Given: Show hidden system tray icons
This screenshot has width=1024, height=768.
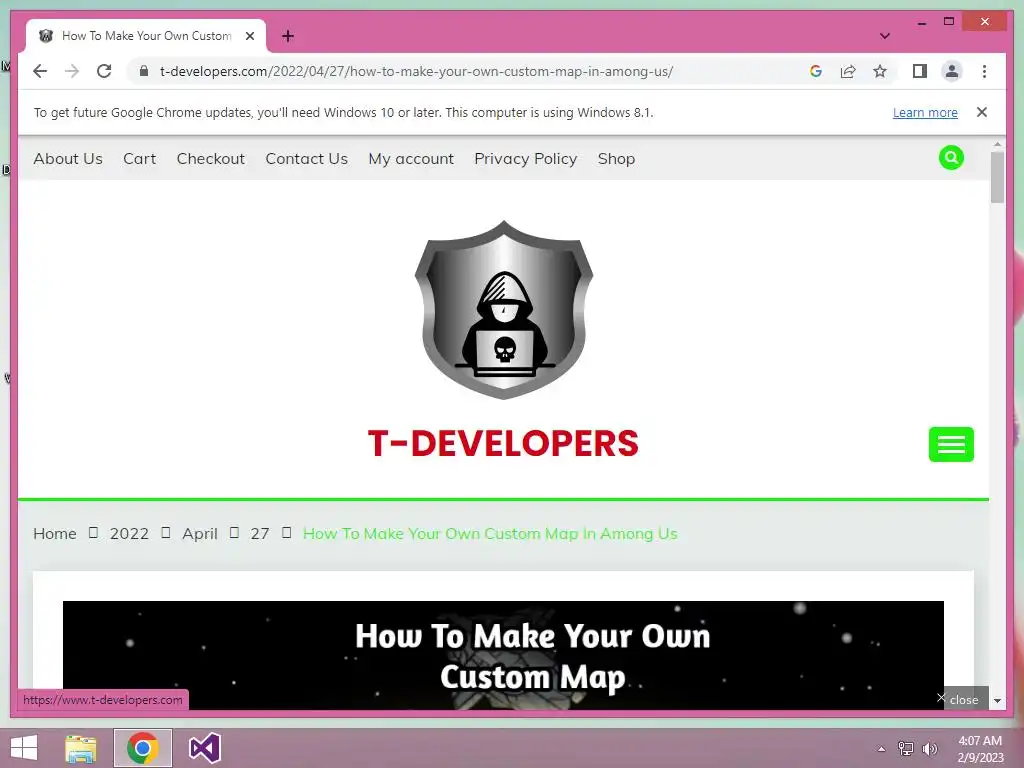Looking at the screenshot, I should (x=881, y=749).
